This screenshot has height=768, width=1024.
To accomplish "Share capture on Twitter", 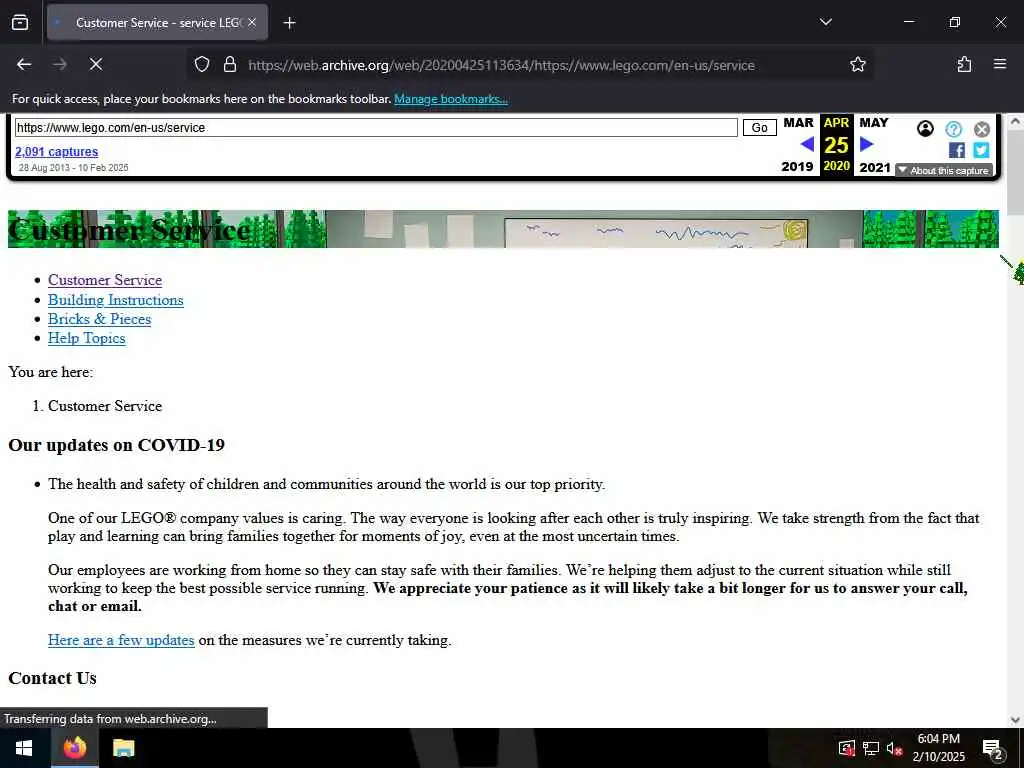I will (981, 150).
